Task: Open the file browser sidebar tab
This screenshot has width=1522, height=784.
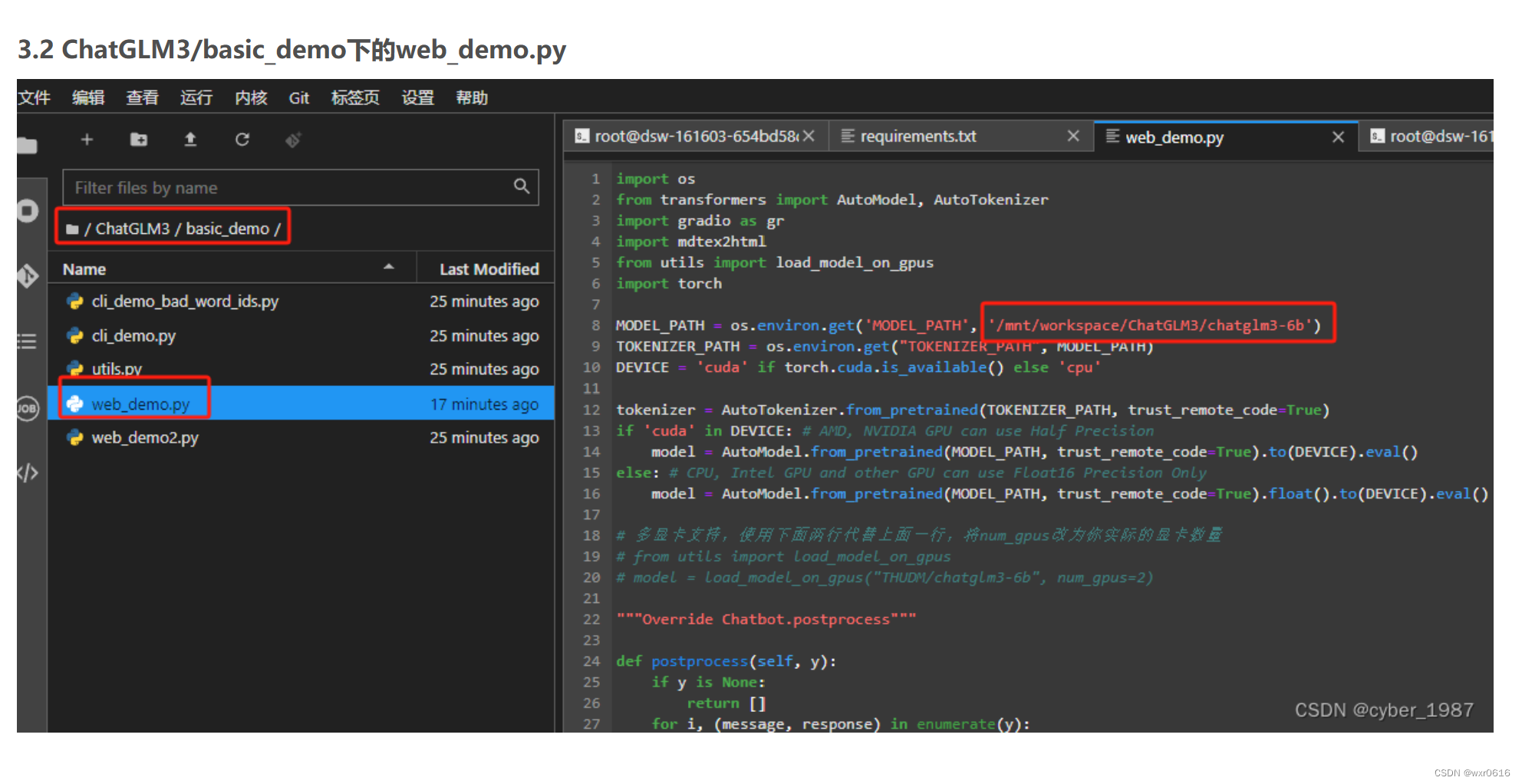Action: coord(28,144)
